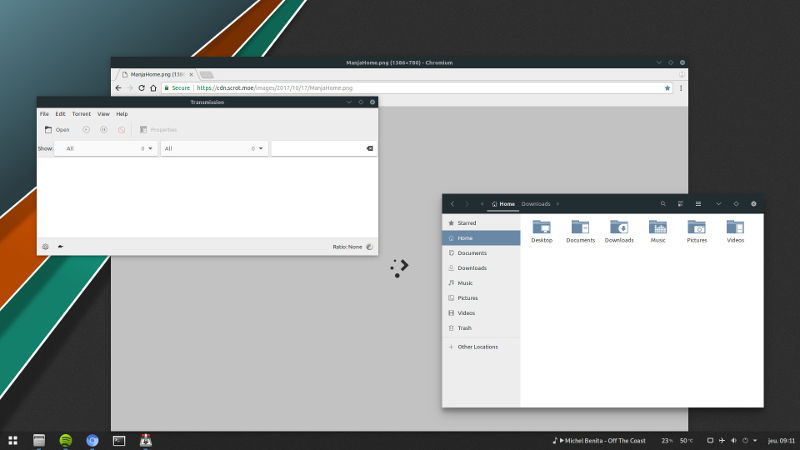This screenshot has height=450, width=800.
Task: Go to Chromium home page
Action: tap(153, 88)
